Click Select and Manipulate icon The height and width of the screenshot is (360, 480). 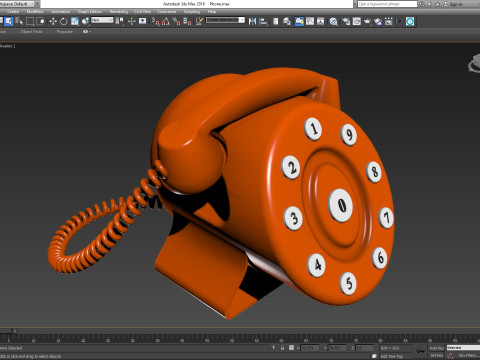pos(132,22)
